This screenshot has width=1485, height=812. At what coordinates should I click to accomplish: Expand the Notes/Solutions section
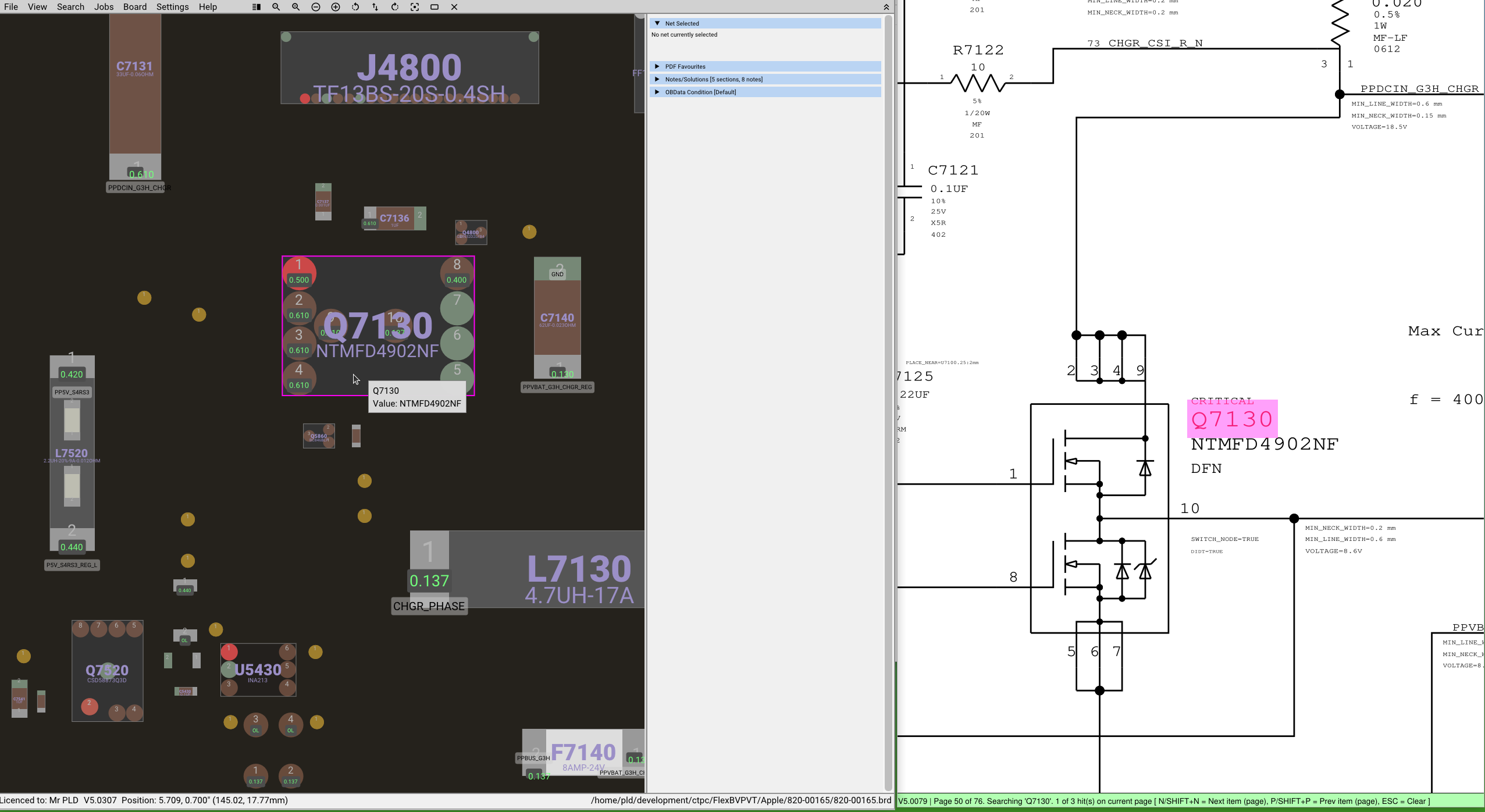pyautogui.click(x=765, y=79)
